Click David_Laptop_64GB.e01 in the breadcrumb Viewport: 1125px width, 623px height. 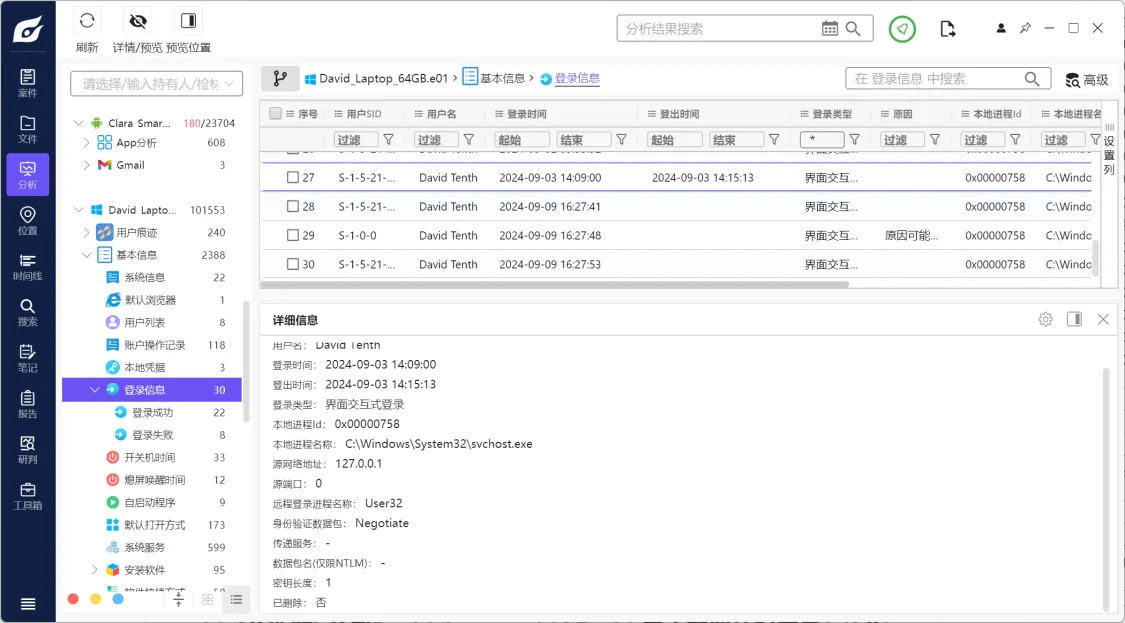383,78
